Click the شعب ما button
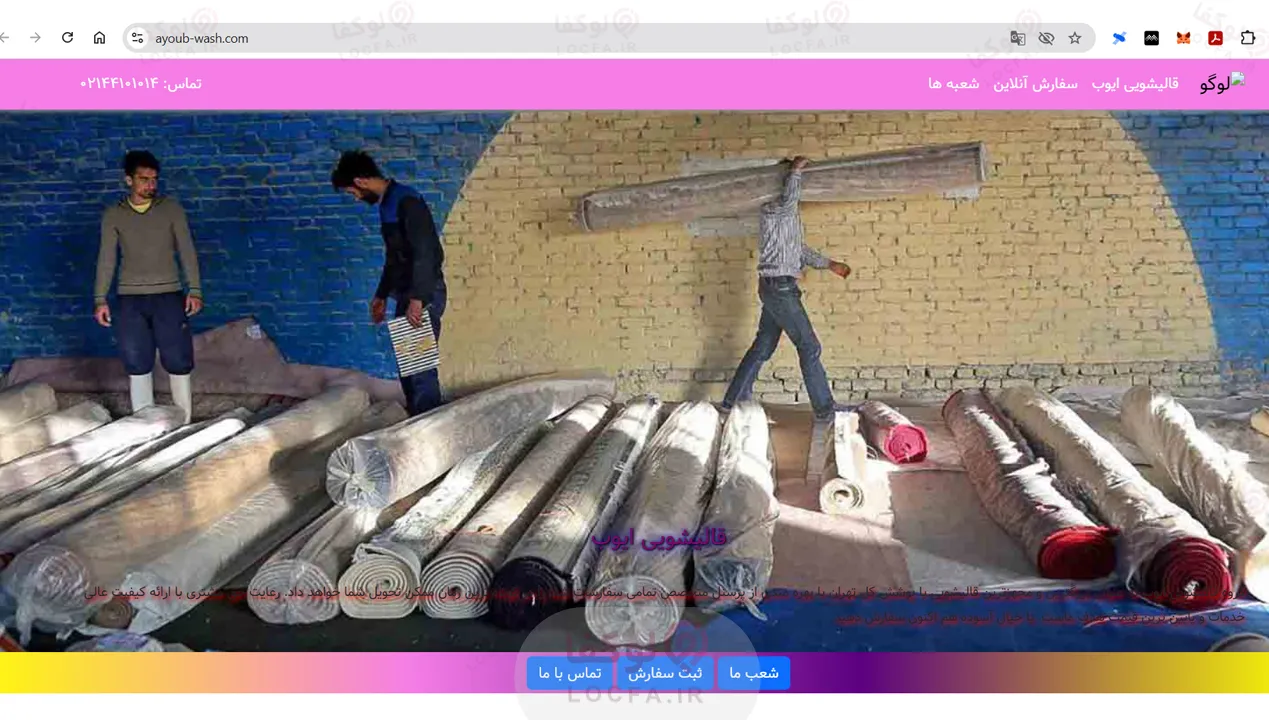 [754, 673]
